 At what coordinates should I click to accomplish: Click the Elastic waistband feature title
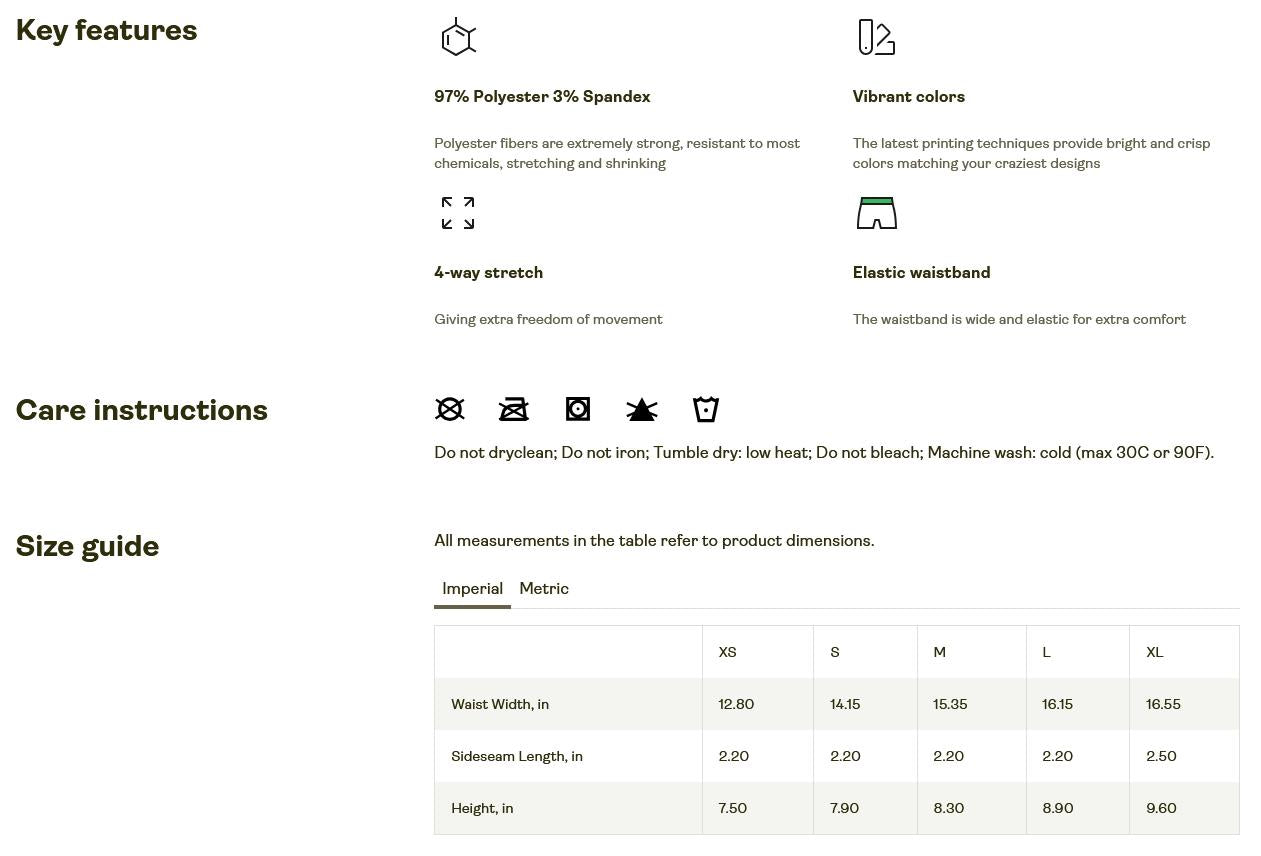click(x=921, y=273)
